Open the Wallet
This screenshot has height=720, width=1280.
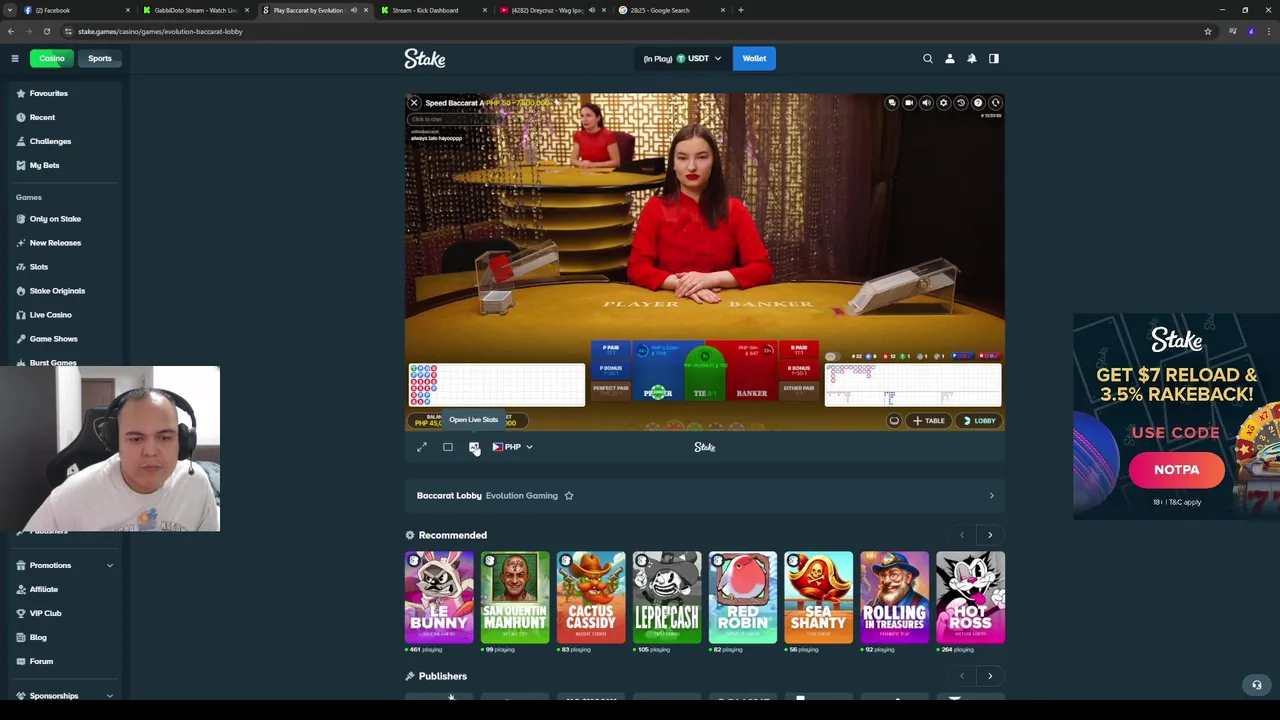pyautogui.click(x=754, y=58)
